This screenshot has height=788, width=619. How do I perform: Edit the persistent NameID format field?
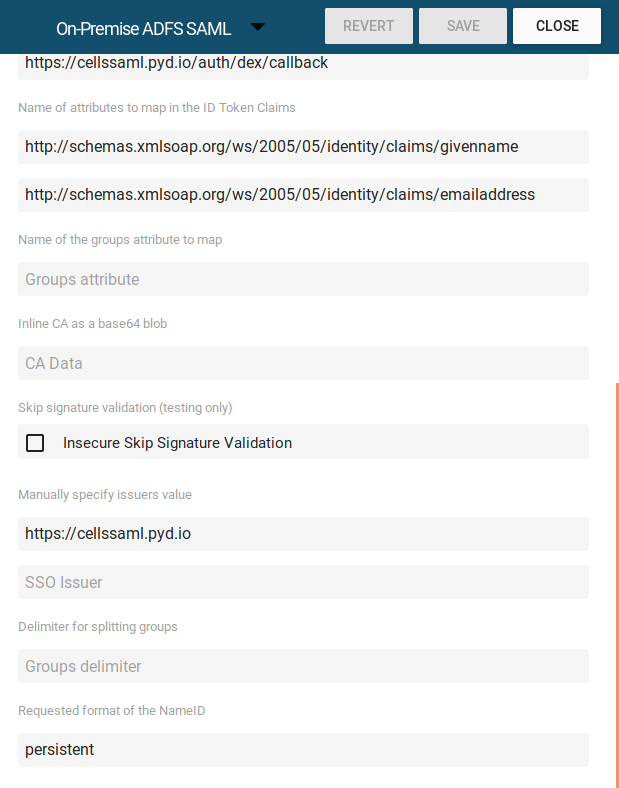tap(303, 750)
